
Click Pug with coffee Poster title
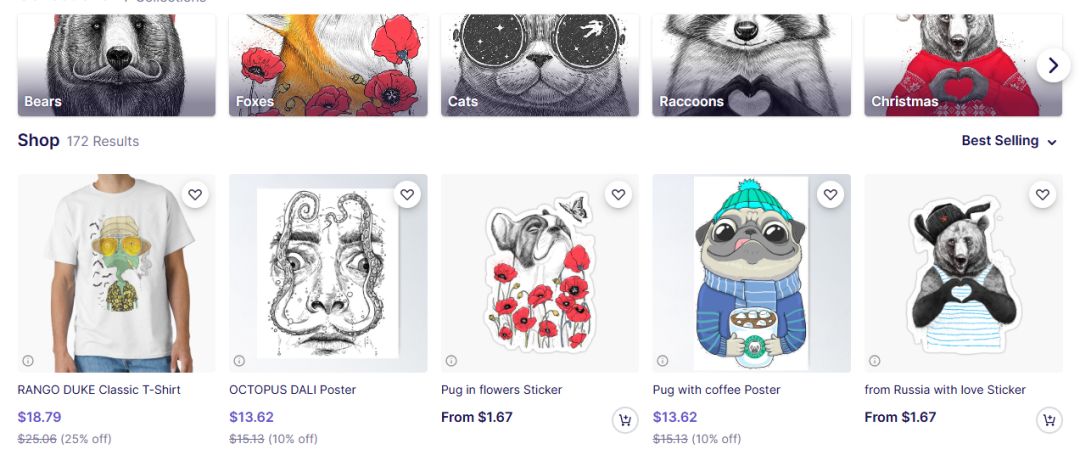[x=716, y=390]
